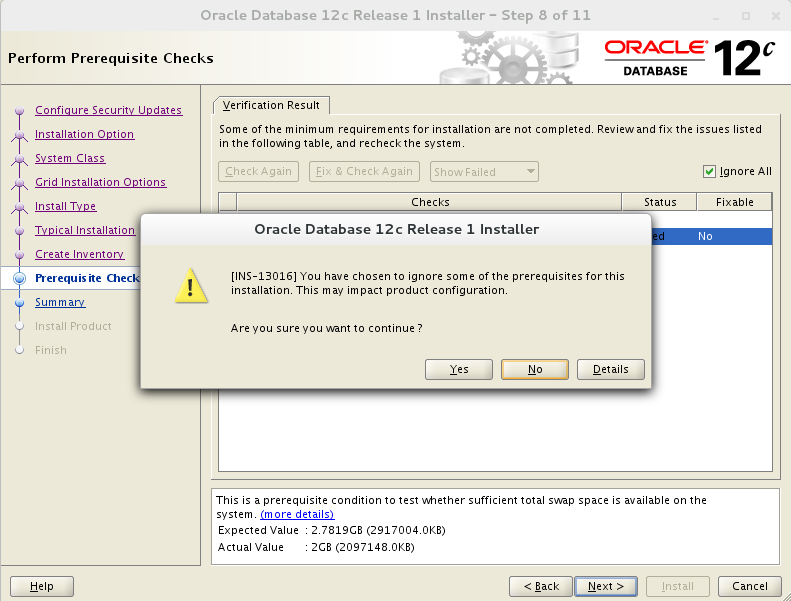
Task: Click the greyed-out Install Product step
Action: pos(73,326)
